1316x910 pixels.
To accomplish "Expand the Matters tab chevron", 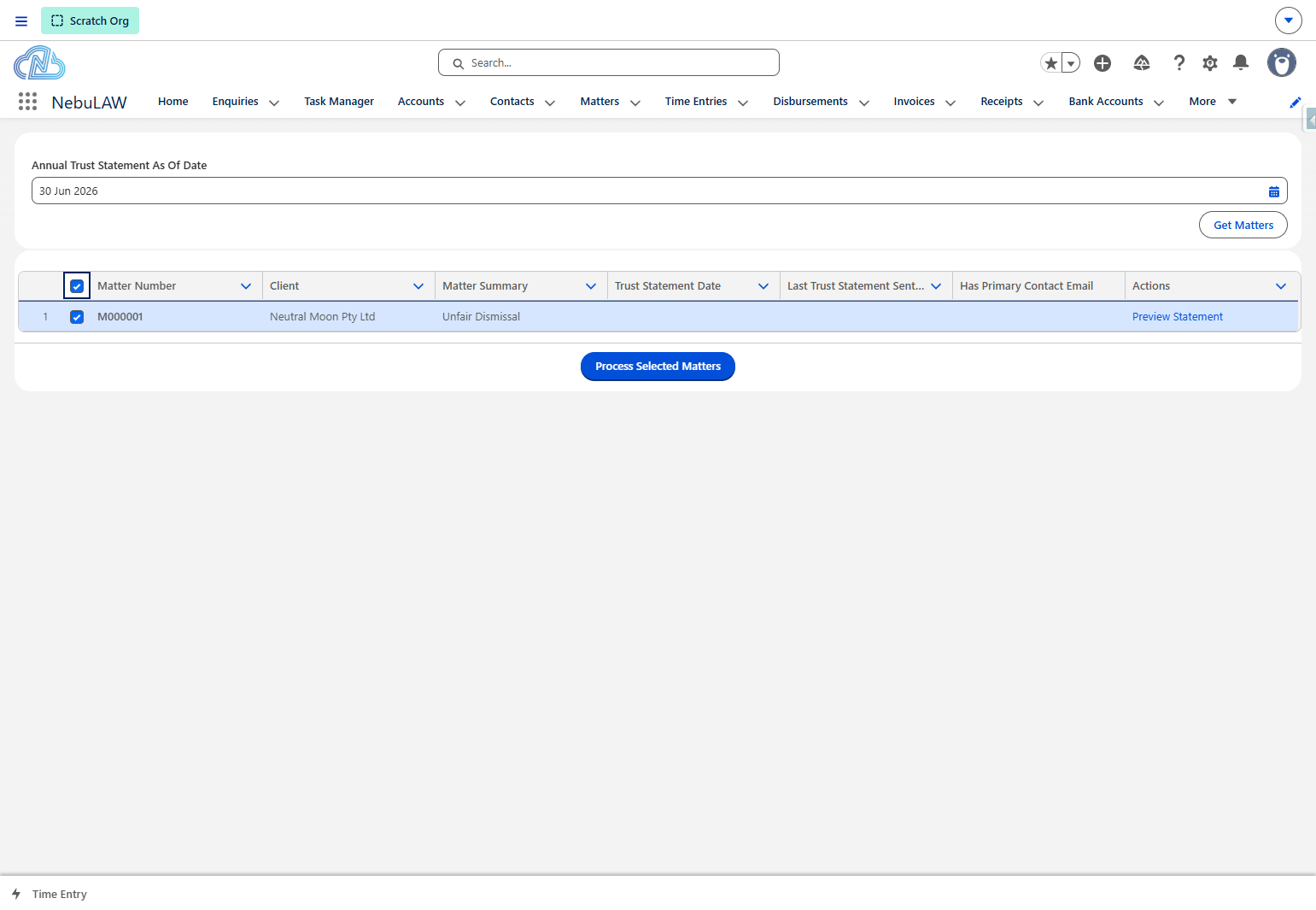I will click(635, 103).
